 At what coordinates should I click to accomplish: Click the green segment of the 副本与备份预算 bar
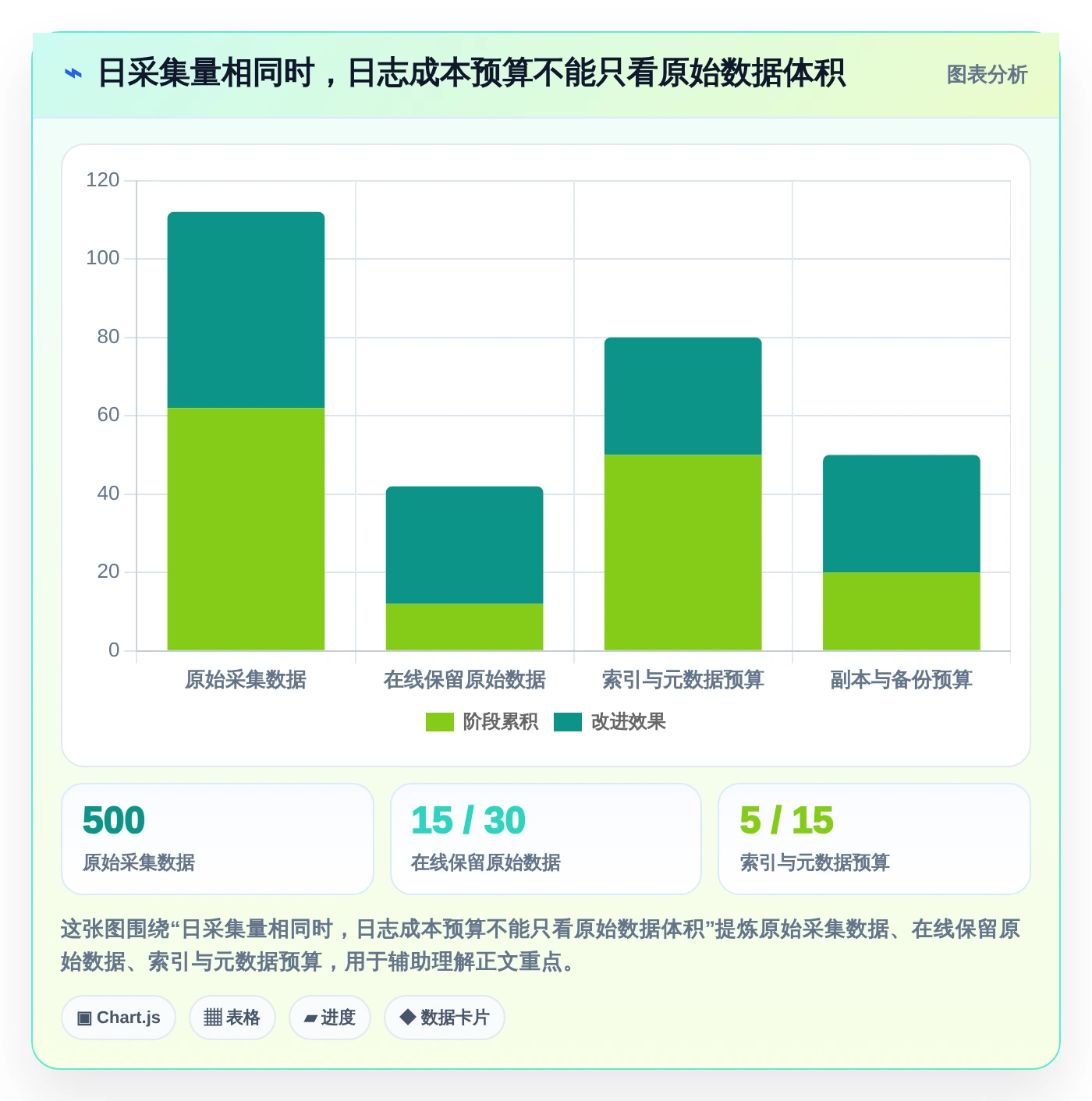pyautogui.click(x=901, y=611)
